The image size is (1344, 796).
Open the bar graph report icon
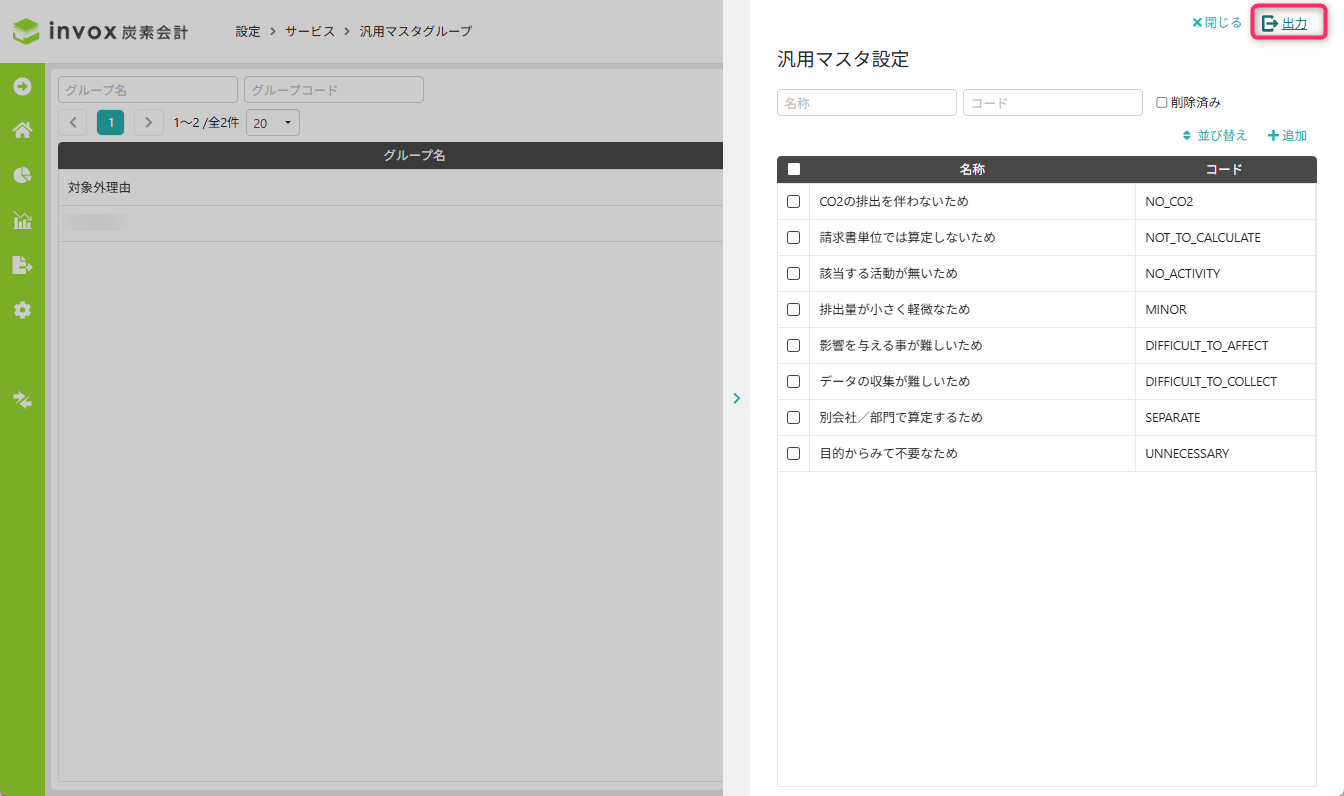22,220
